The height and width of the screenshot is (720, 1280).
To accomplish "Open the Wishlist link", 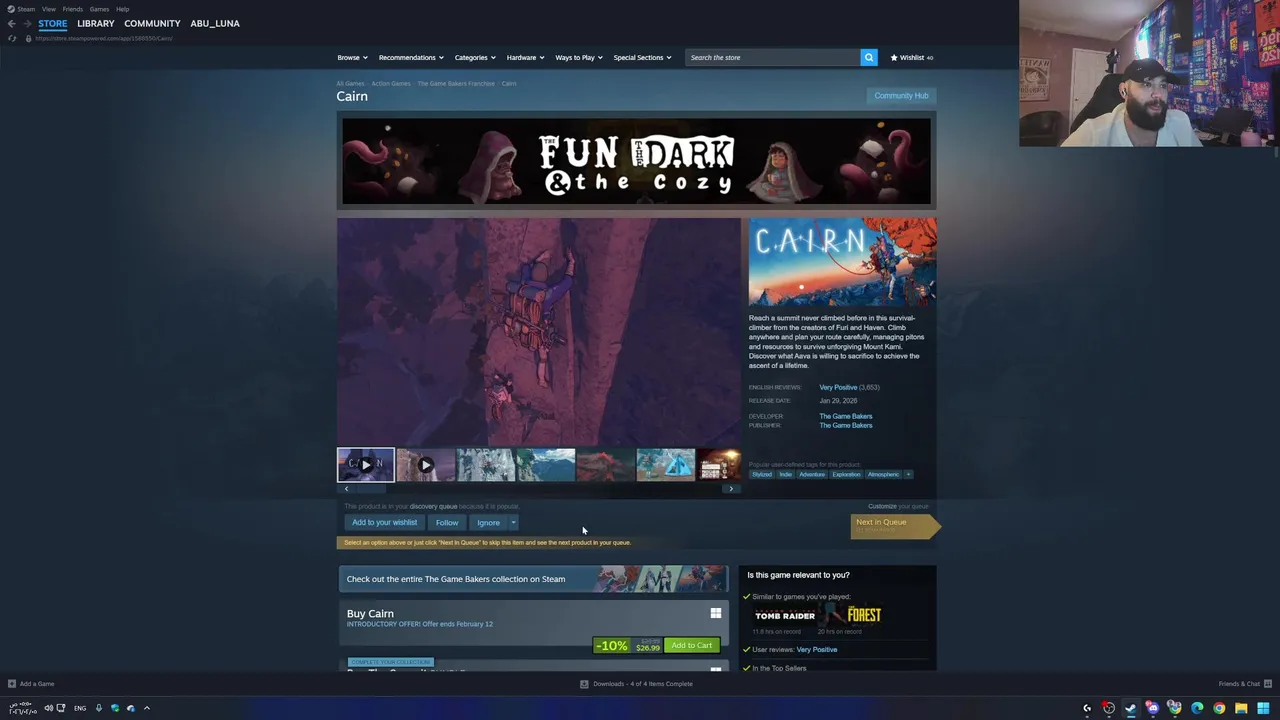I will click(912, 57).
